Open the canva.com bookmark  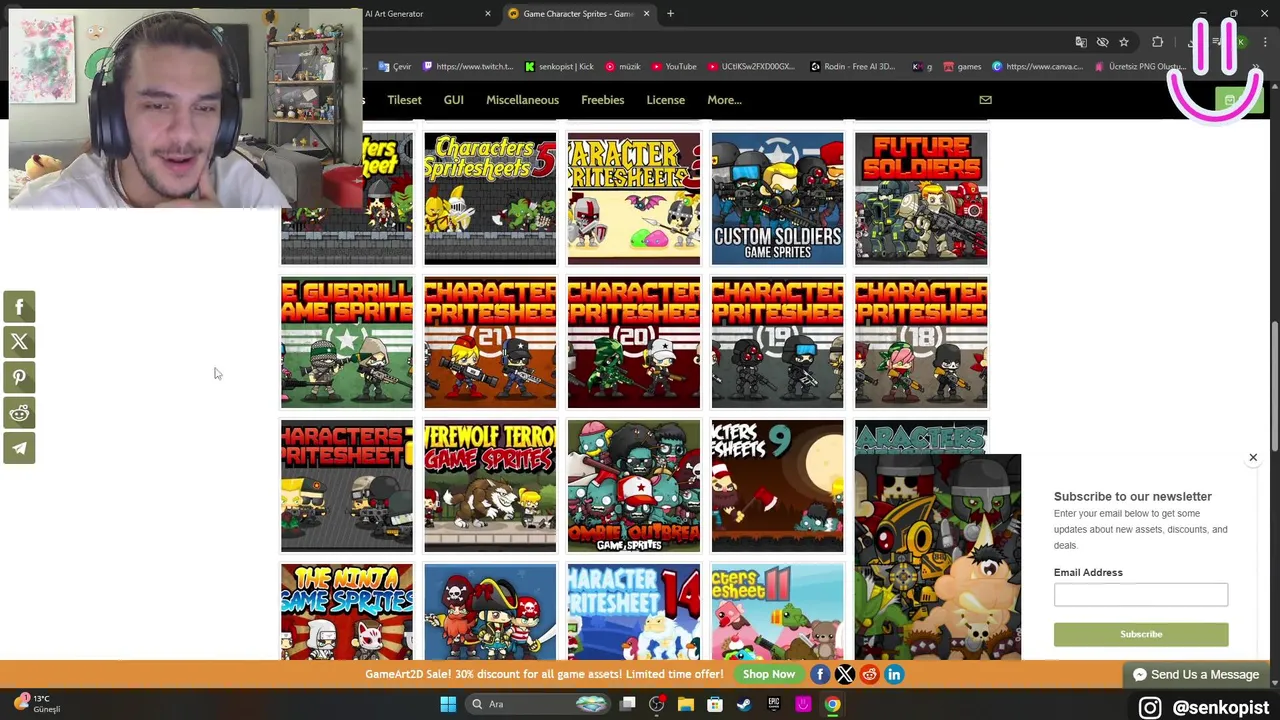[x=1037, y=67]
